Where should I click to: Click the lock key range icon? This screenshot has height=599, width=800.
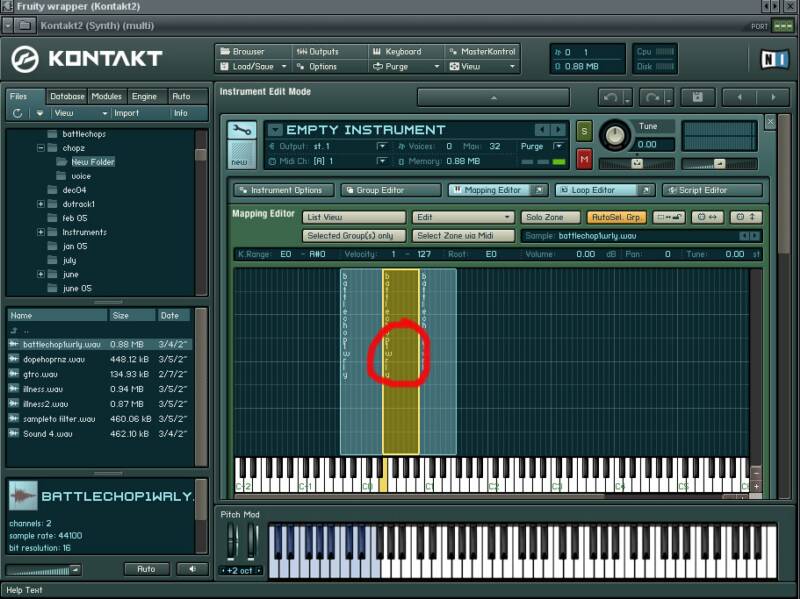pos(669,217)
